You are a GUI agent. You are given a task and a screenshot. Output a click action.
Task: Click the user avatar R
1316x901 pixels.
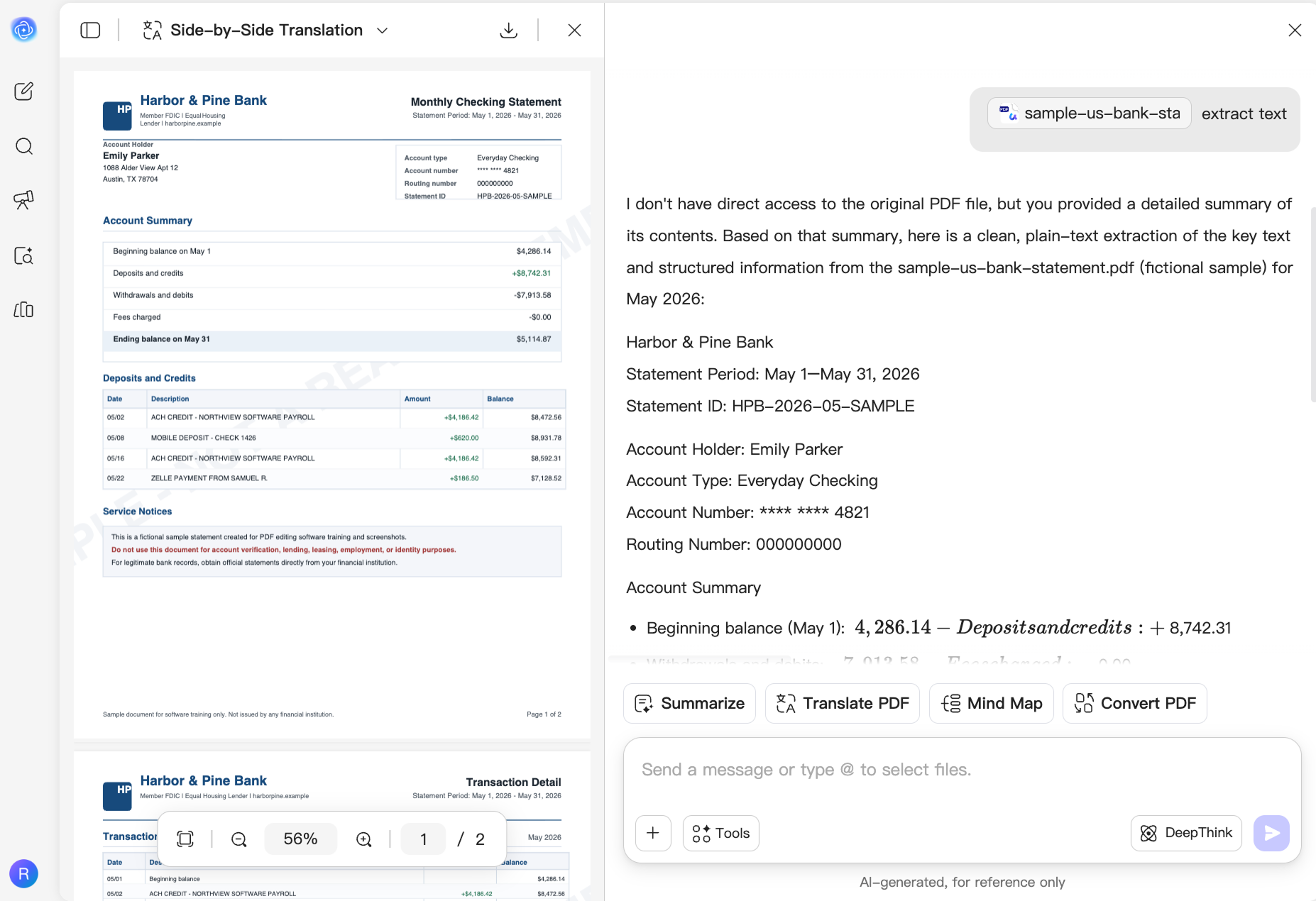click(23, 874)
